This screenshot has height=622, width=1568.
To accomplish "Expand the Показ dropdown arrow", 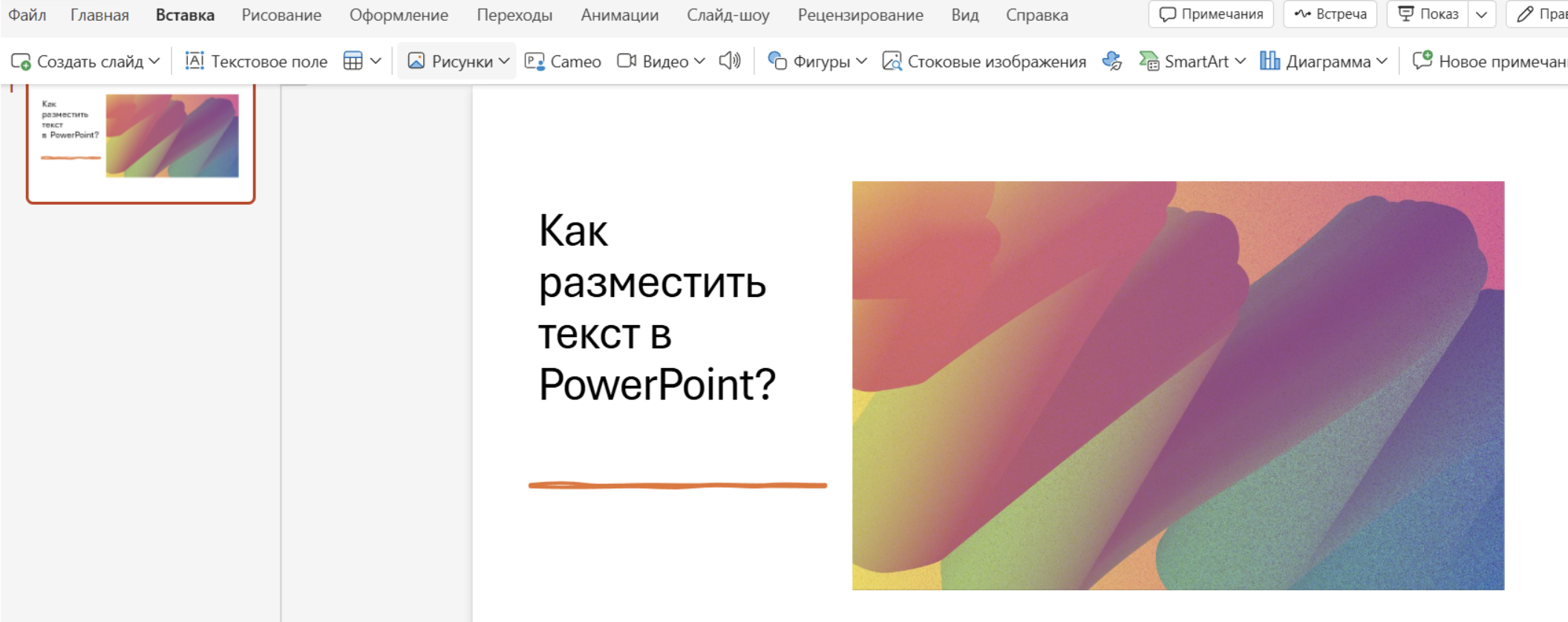I will (x=1481, y=14).
